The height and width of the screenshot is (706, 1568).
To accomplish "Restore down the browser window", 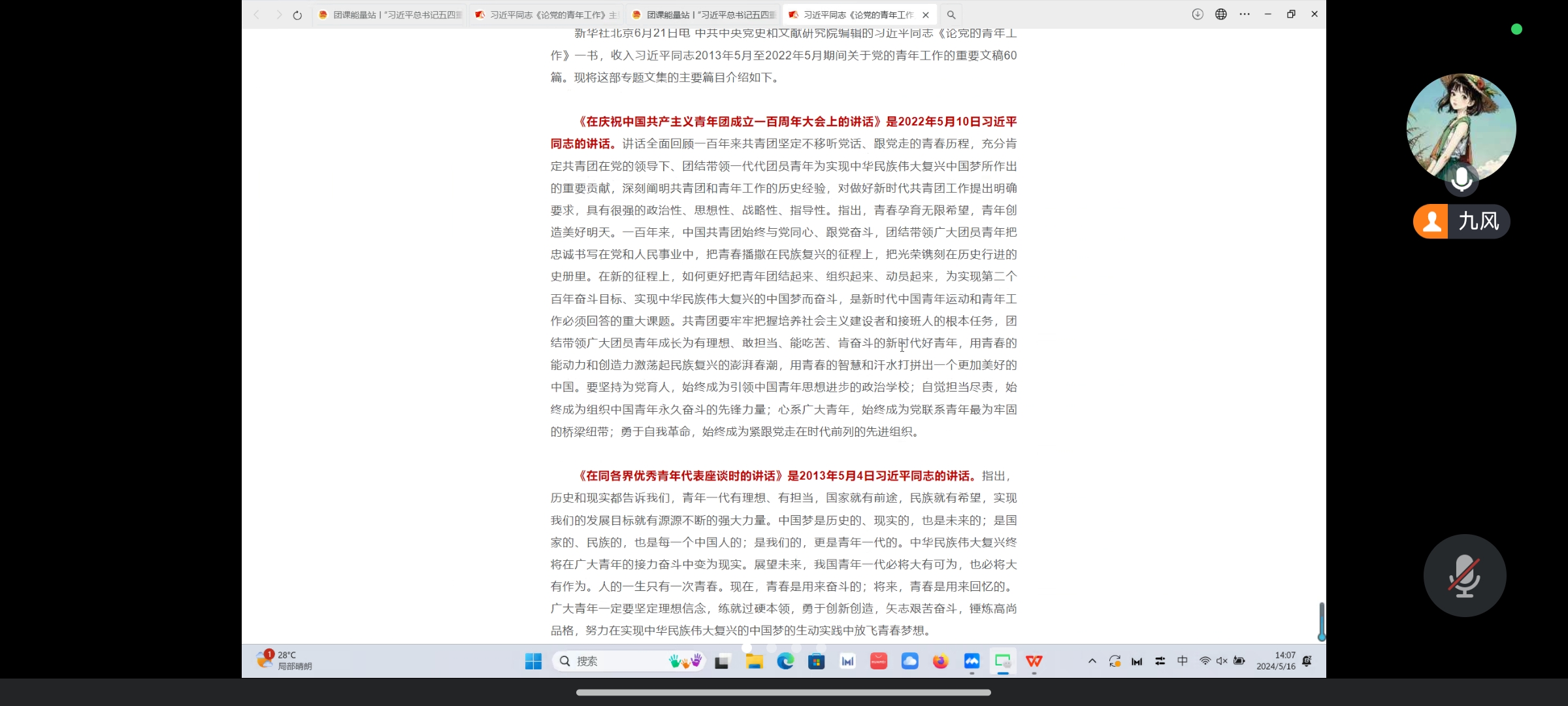I will (1291, 14).
